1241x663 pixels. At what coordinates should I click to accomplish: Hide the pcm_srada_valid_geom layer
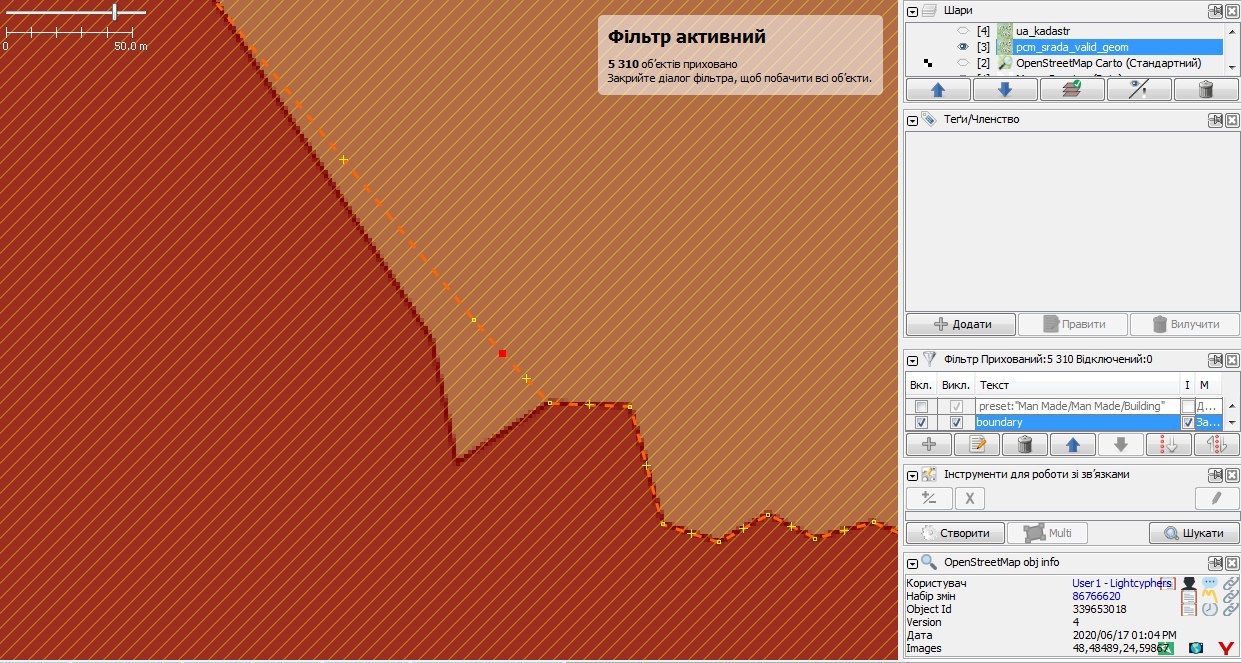coord(963,47)
